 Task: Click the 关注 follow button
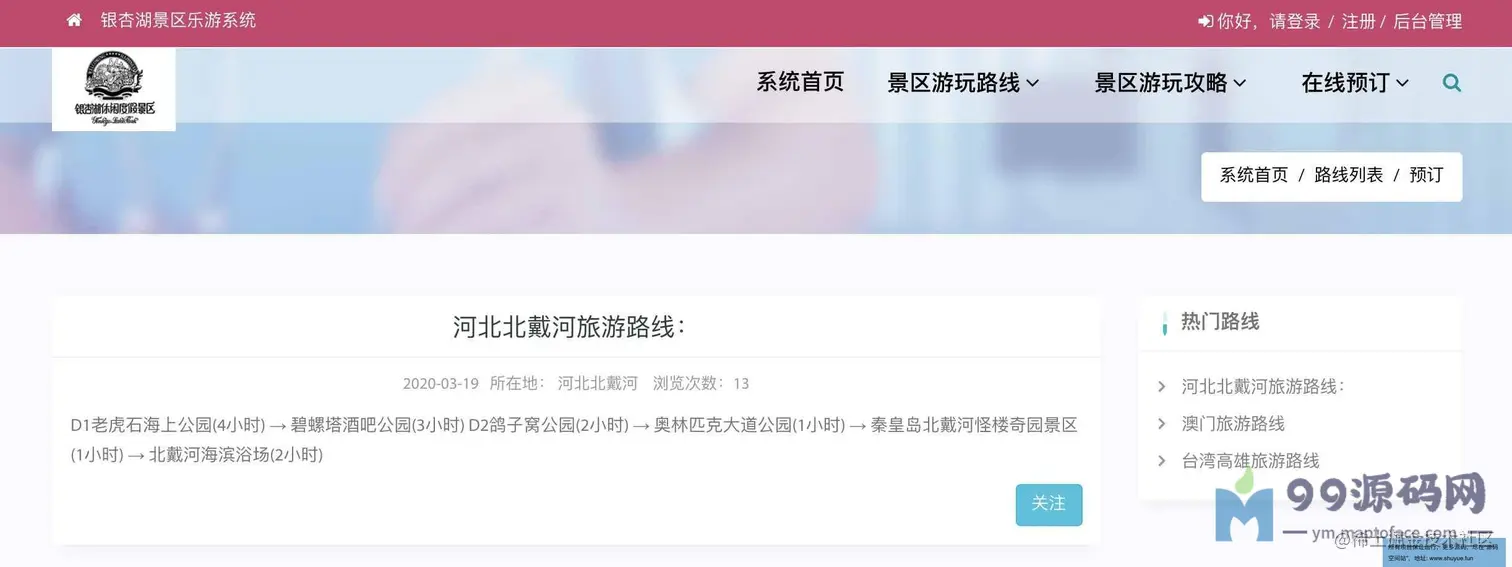coord(1049,505)
